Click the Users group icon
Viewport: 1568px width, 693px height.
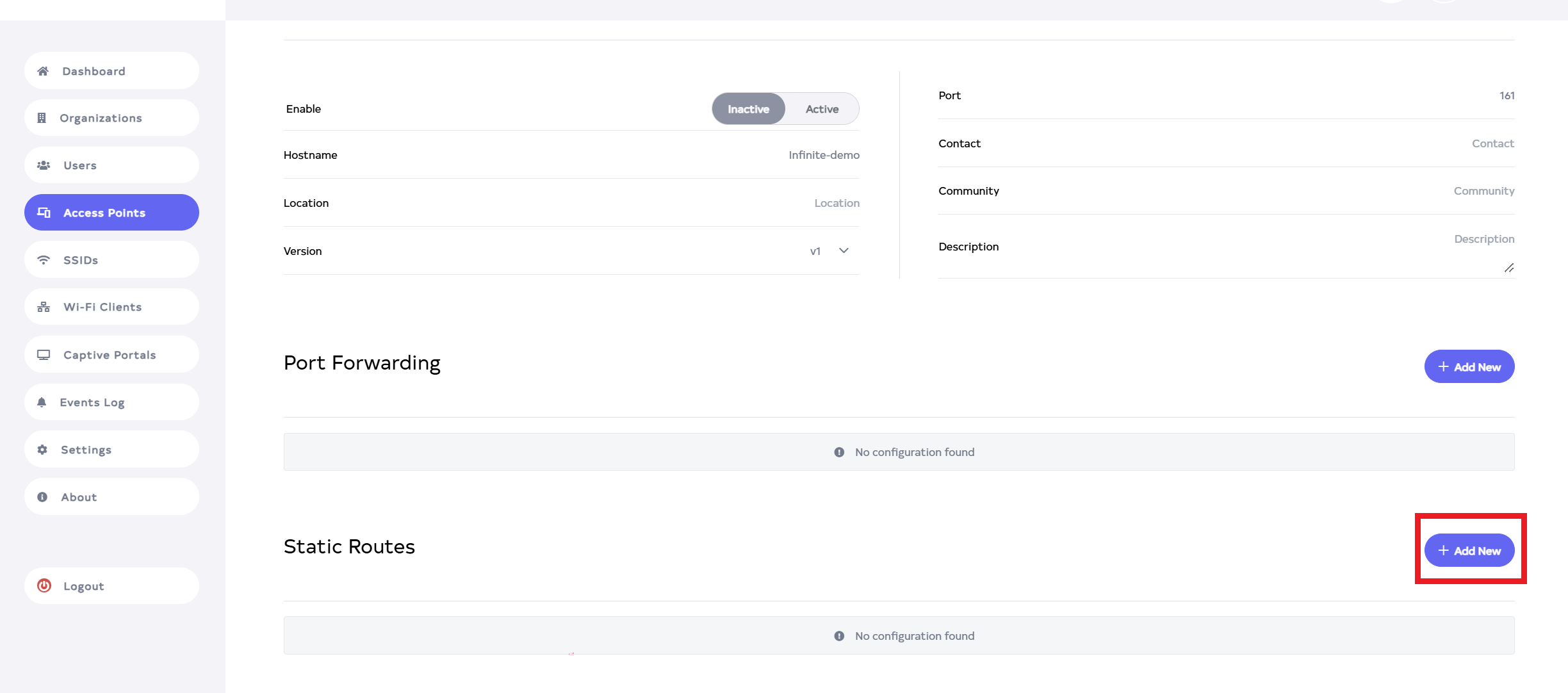(44, 165)
